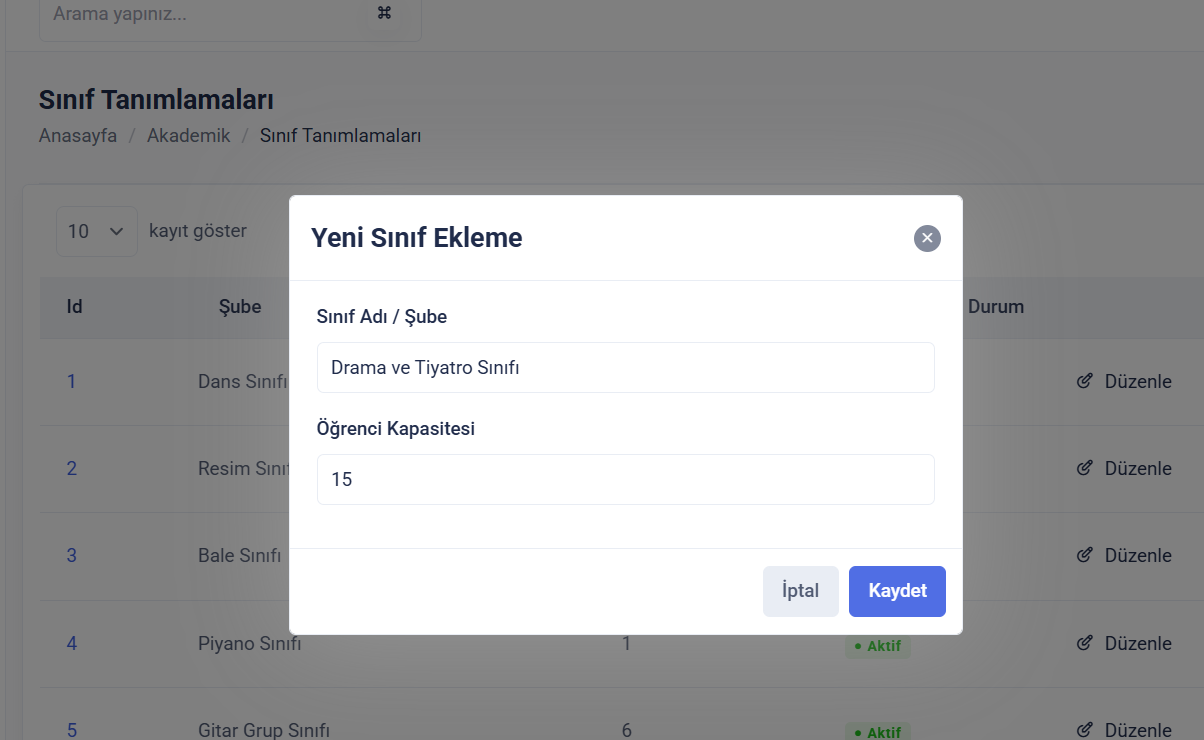The image size is (1204, 740).
Task: Click the Düzenle edit icon for row 3
Action: [x=1085, y=555]
